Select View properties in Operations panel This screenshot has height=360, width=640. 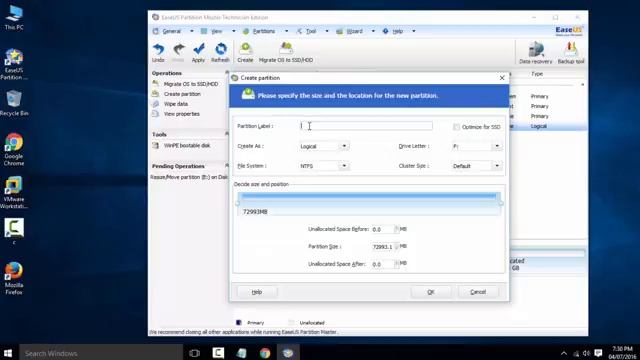pyautogui.click(x=182, y=114)
